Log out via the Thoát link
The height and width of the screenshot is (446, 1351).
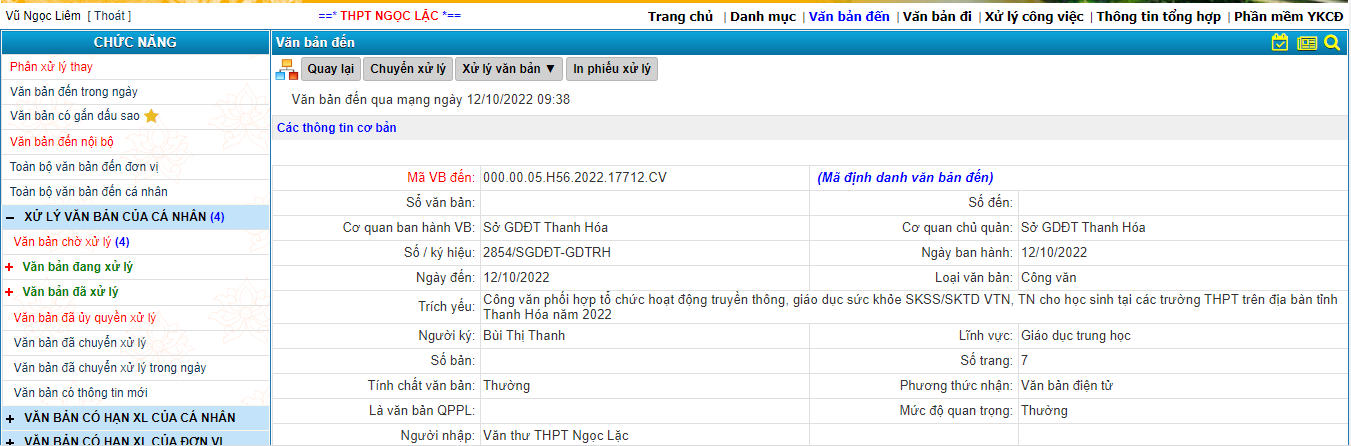click(x=109, y=16)
